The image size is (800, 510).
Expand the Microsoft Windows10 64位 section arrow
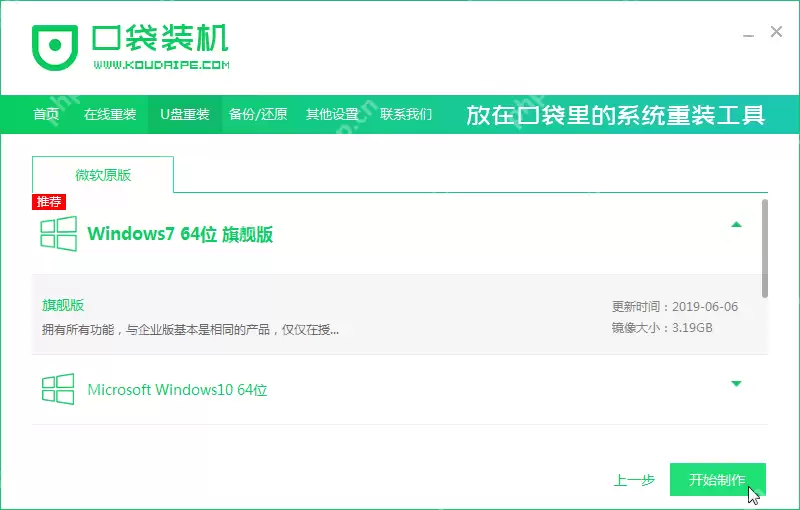click(736, 384)
